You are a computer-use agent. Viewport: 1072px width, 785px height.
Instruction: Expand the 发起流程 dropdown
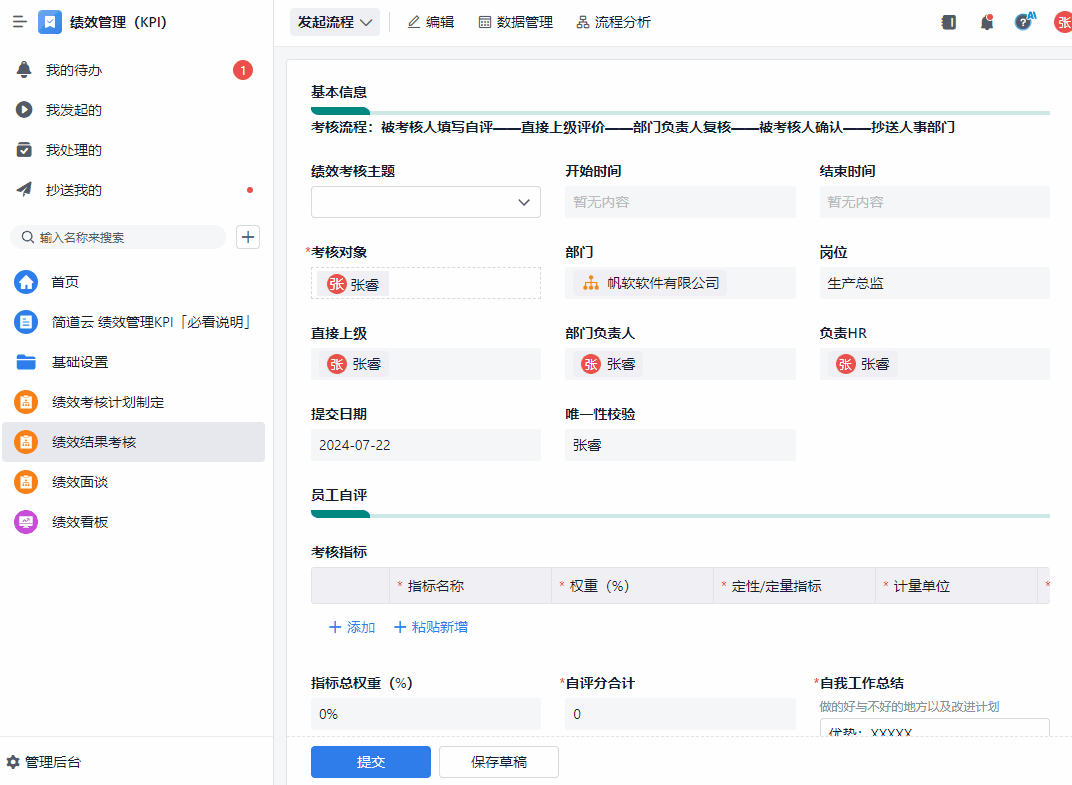[334, 22]
